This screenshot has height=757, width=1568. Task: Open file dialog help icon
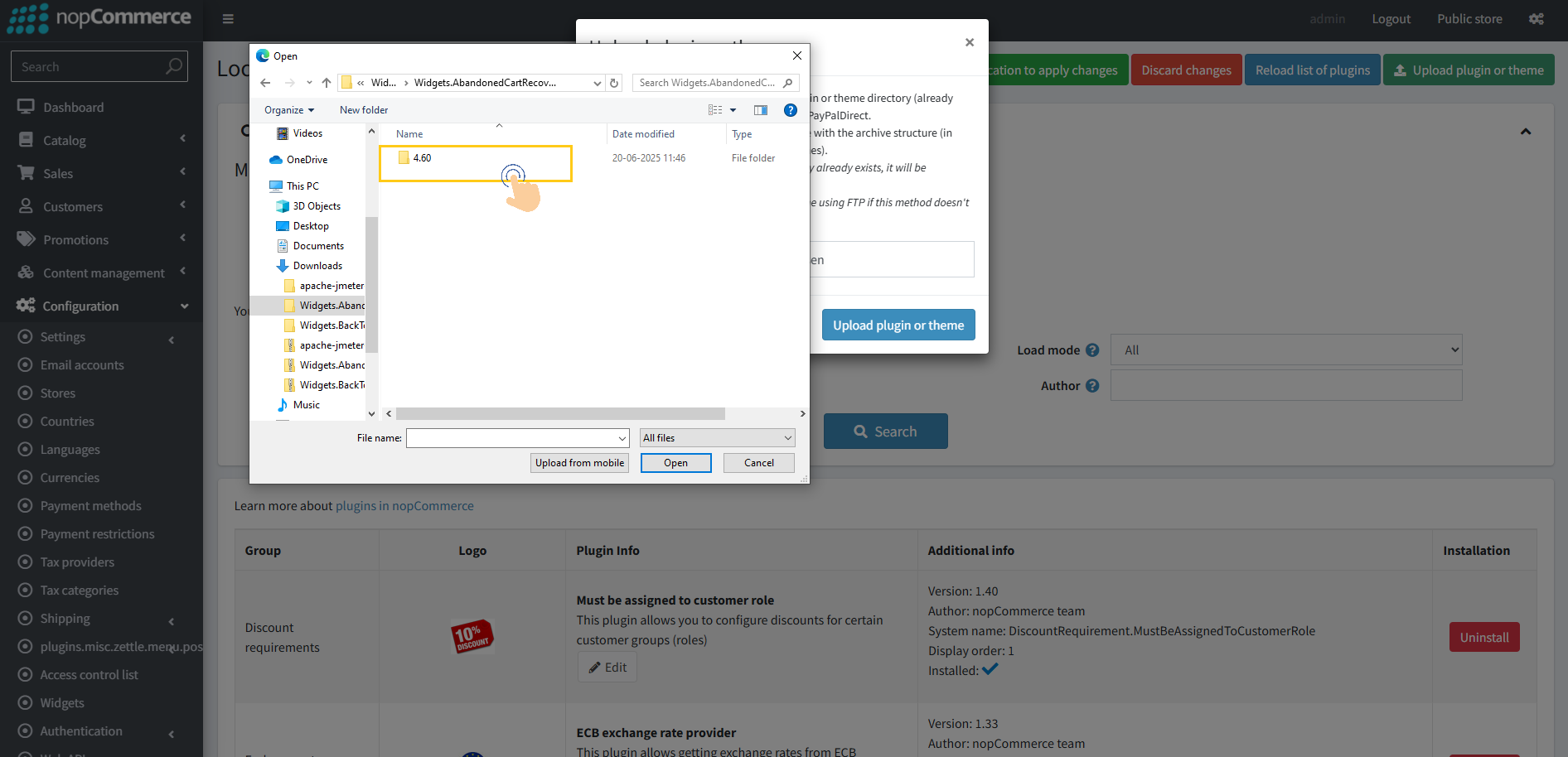pyautogui.click(x=791, y=110)
